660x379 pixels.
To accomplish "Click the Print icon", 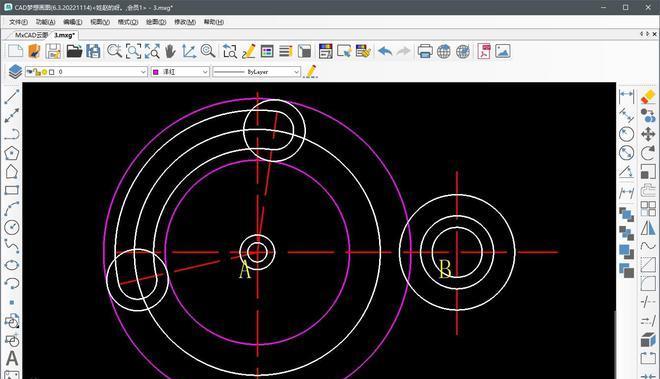I will pos(425,51).
